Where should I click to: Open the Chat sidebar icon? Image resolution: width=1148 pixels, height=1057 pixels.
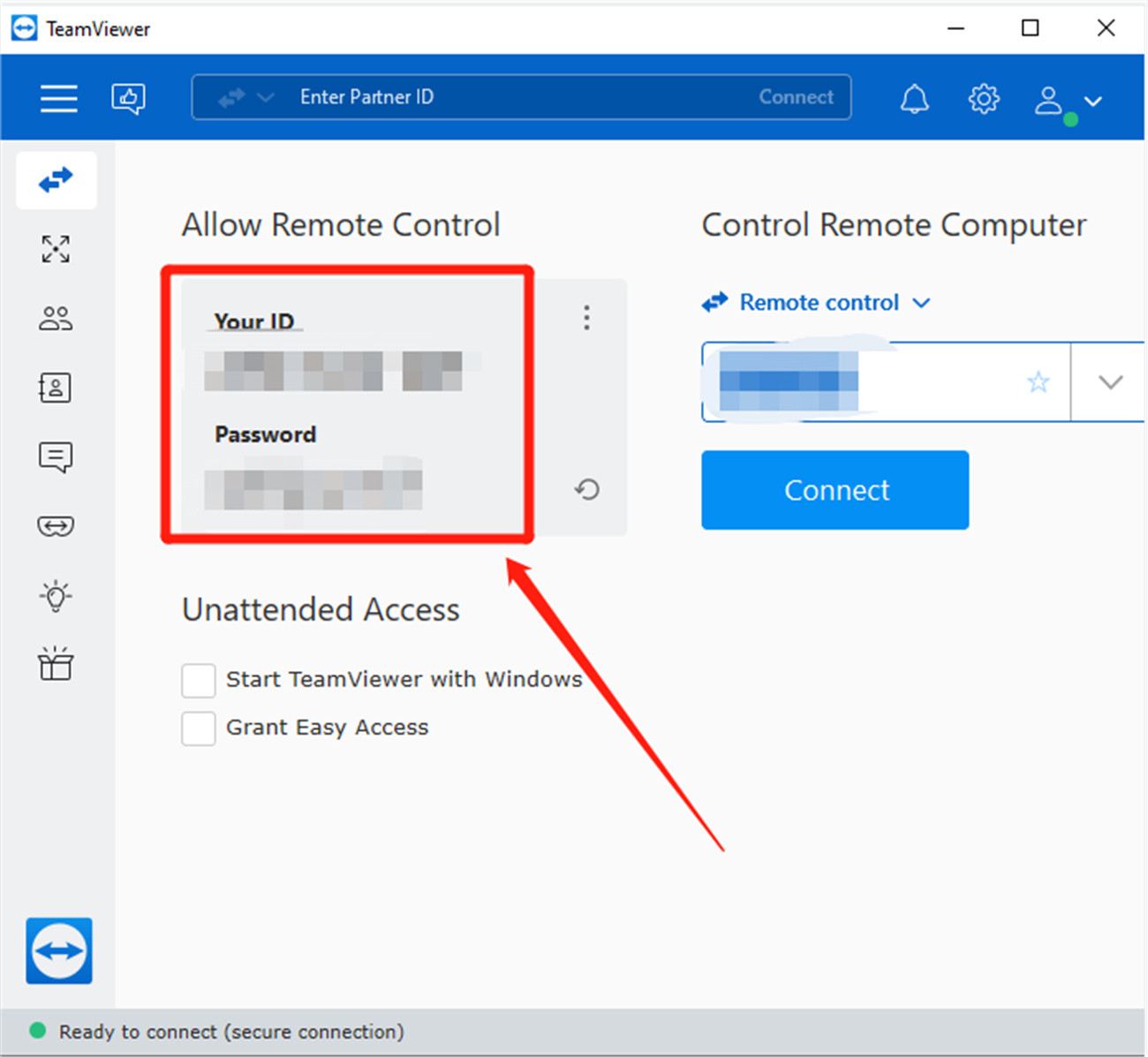(56, 457)
